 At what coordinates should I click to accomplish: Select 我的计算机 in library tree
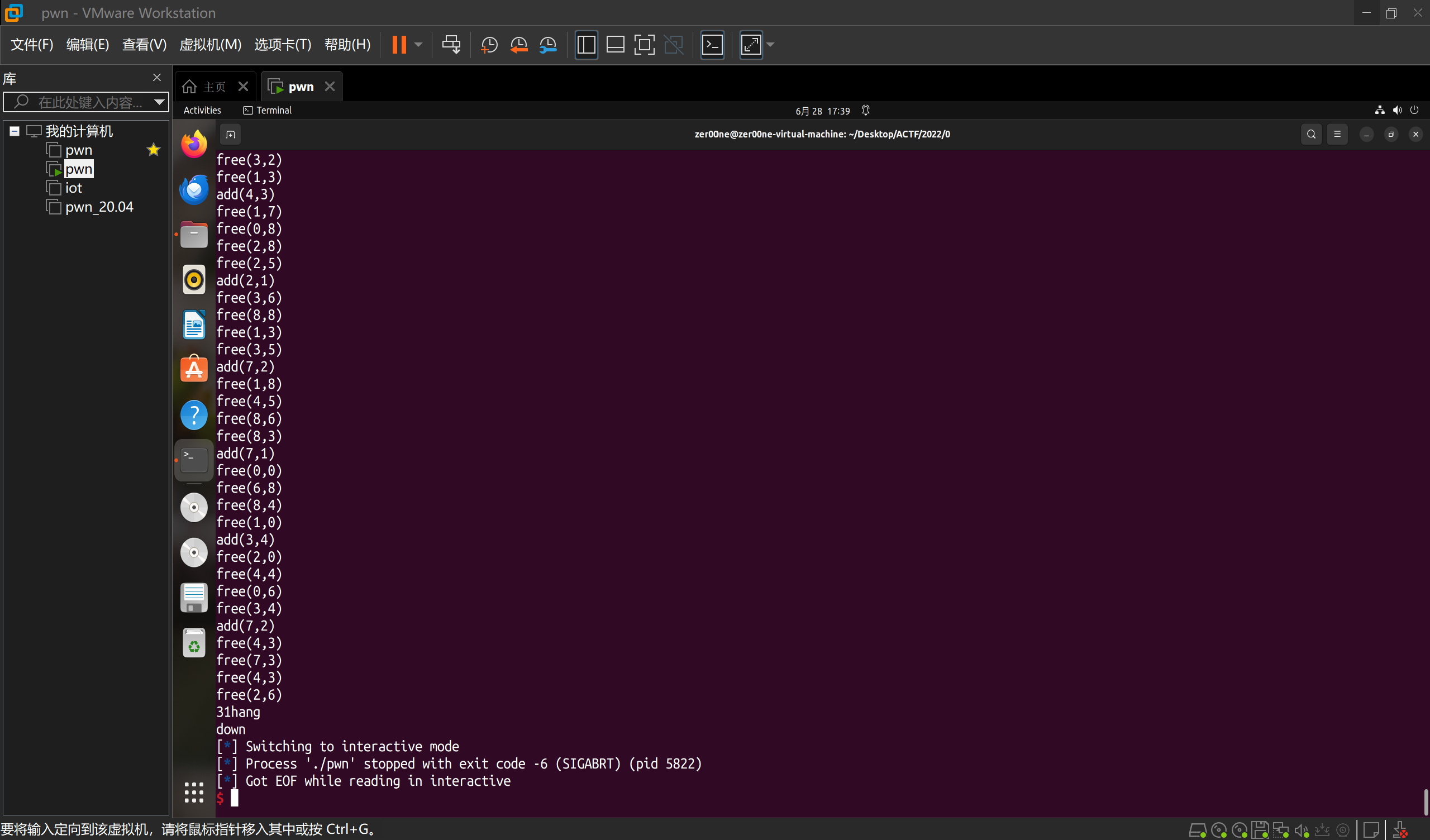[x=79, y=131]
